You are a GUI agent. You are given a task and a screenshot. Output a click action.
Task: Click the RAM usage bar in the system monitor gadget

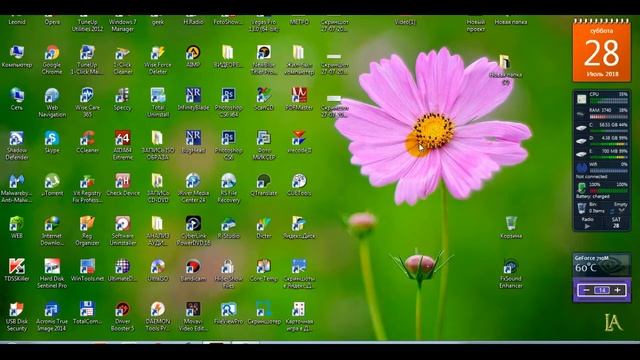point(608,117)
